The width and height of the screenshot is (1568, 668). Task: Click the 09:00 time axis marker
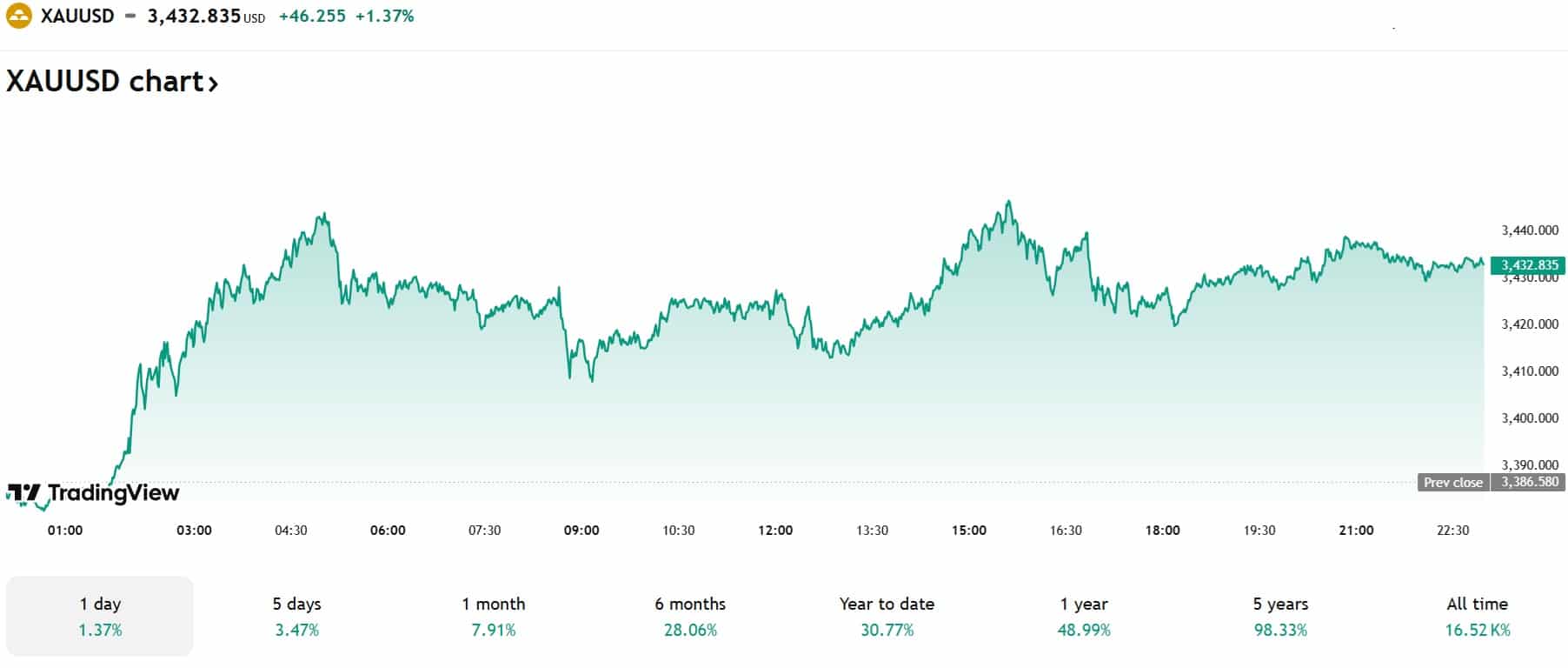tap(581, 530)
